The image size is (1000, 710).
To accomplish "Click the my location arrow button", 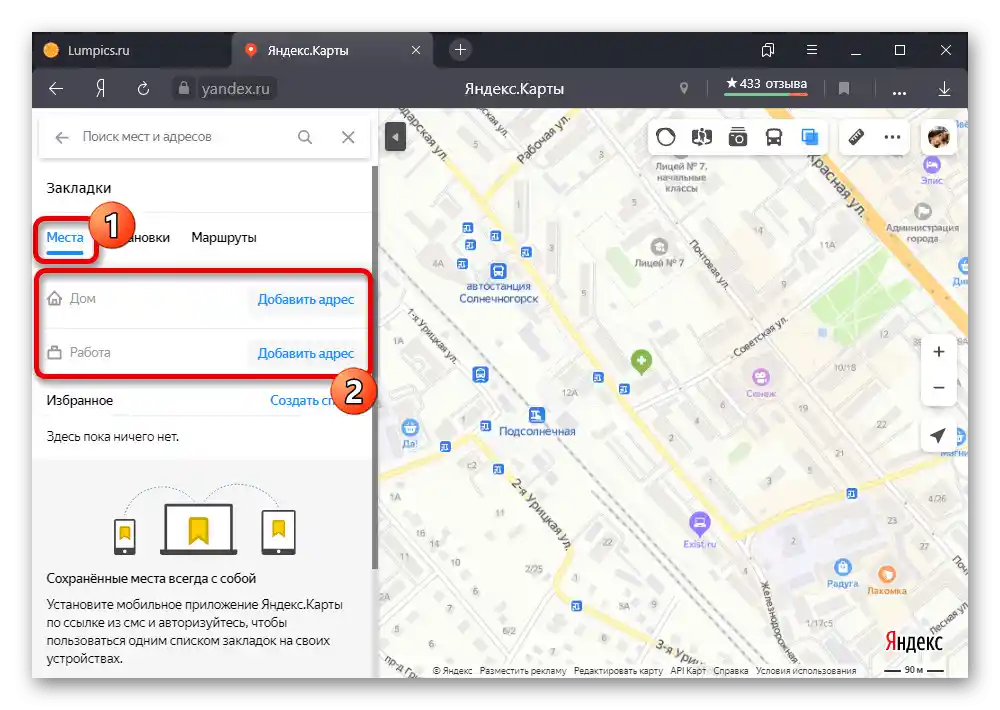I will 938,436.
